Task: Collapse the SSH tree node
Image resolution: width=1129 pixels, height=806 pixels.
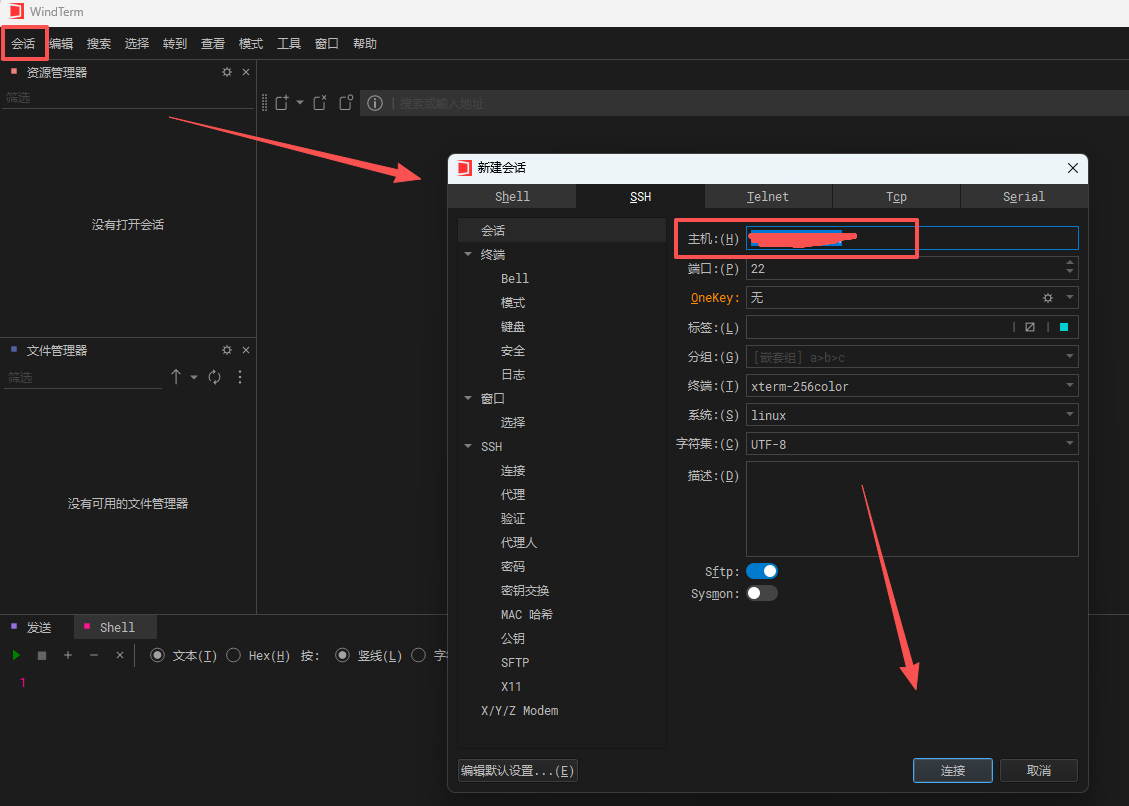Action: click(468, 447)
